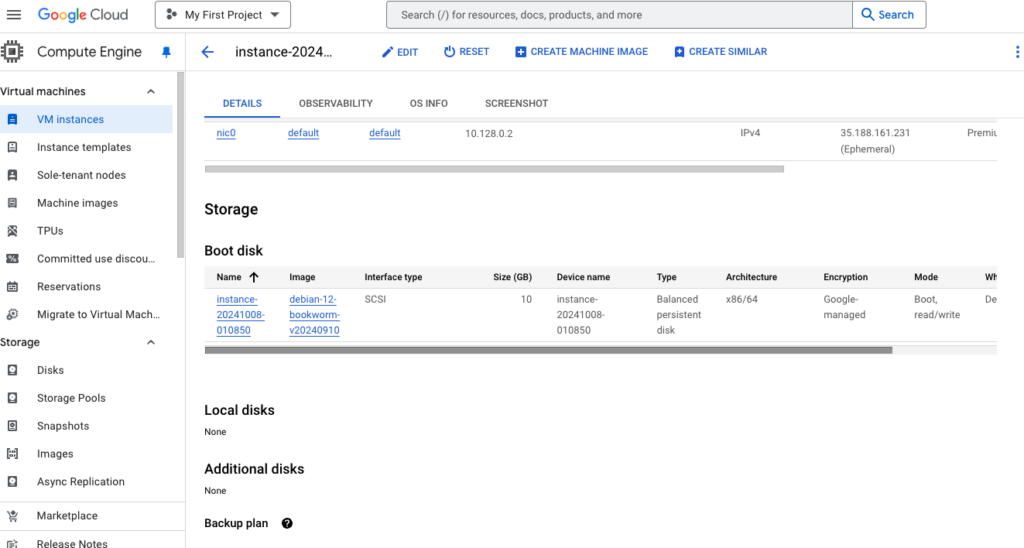Screen dimensions: 1024x548
Task: Open the default subnetwork link
Action: coord(385,133)
